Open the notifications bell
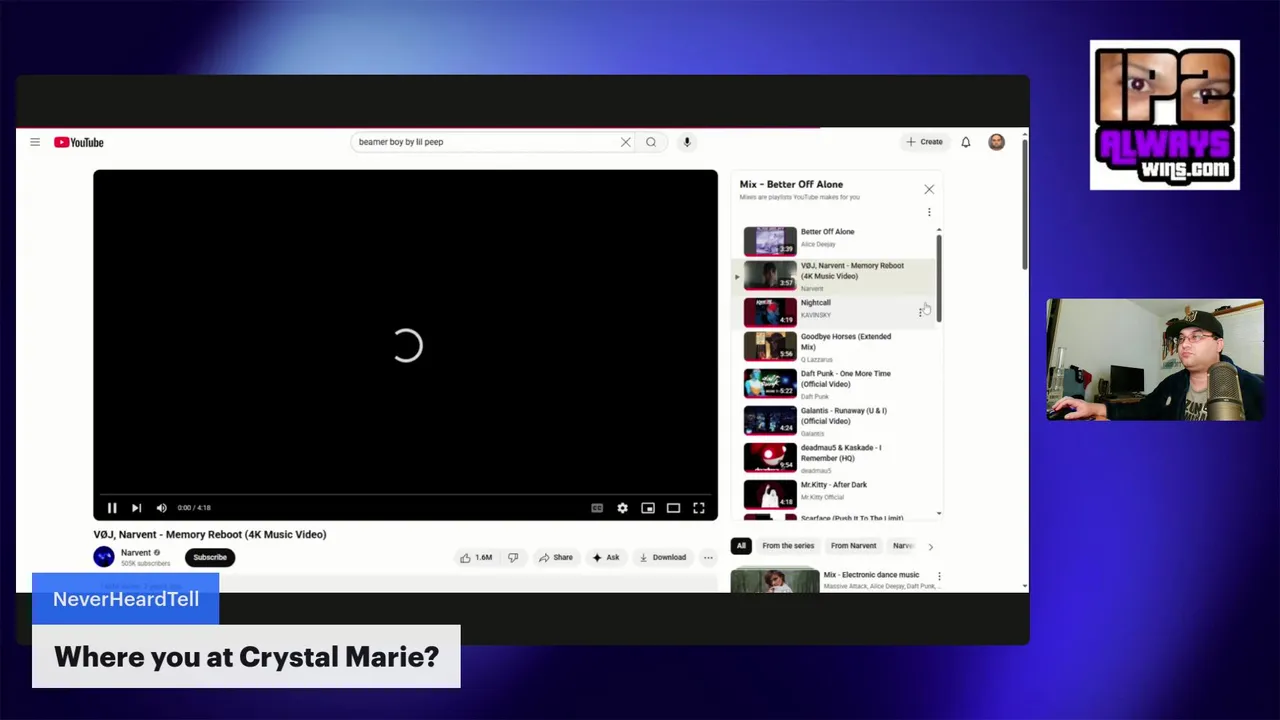The height and width of the screenshot is (720, 1280). pos(966,142)
